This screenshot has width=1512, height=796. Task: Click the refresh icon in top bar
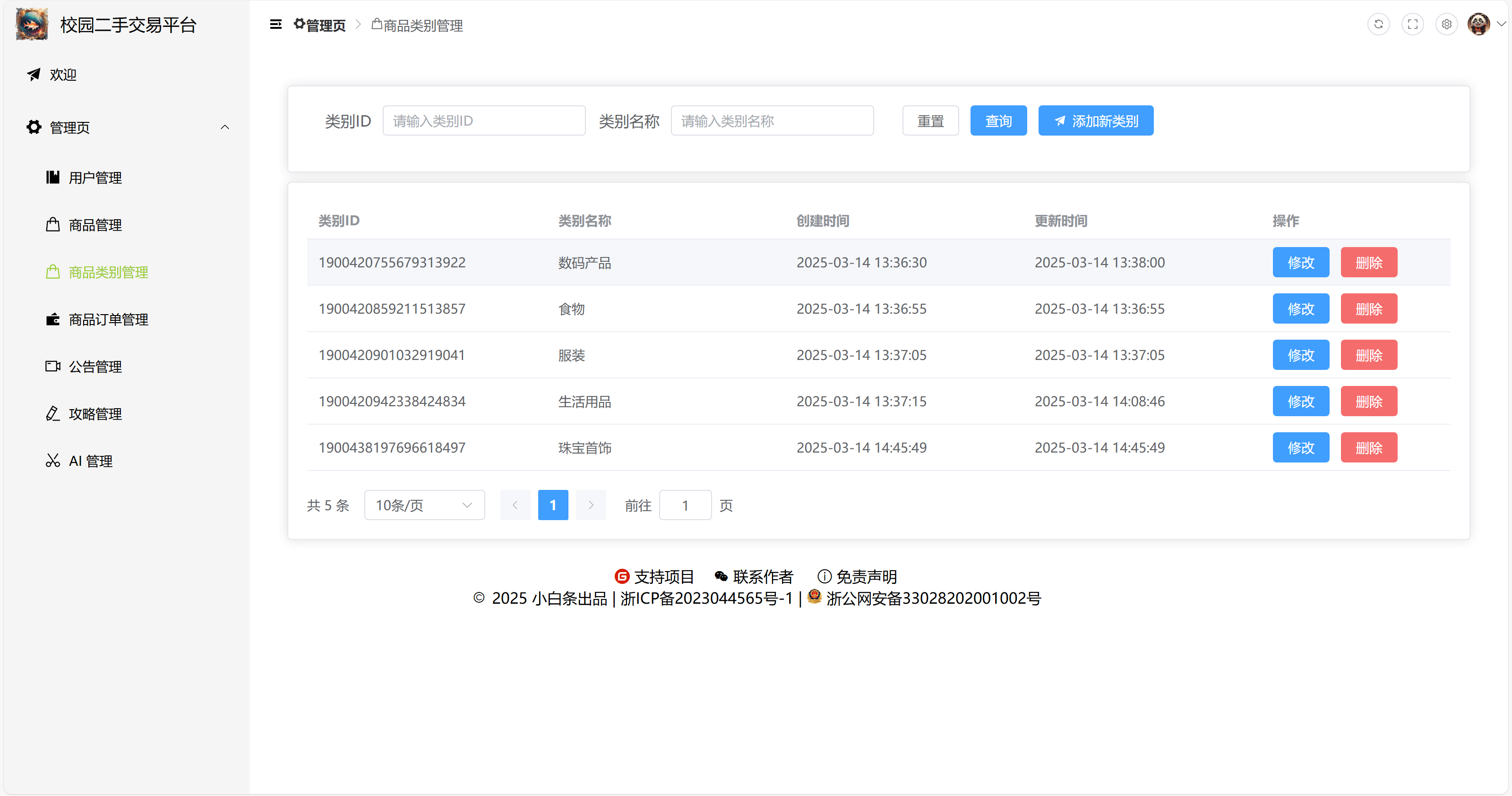pos(1378,24)
